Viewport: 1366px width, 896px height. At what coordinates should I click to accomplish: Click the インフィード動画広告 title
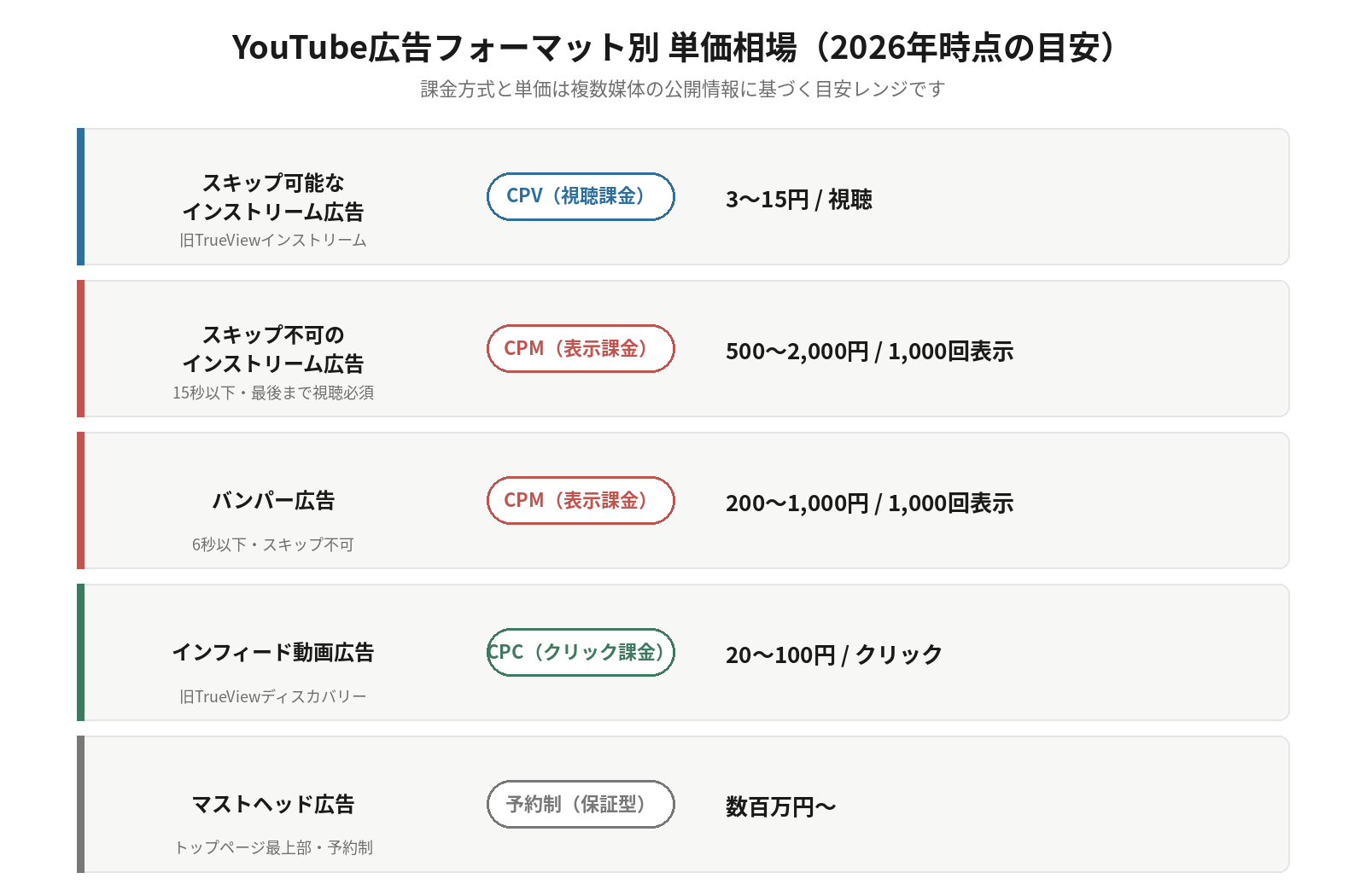click(x=273, y=653)
